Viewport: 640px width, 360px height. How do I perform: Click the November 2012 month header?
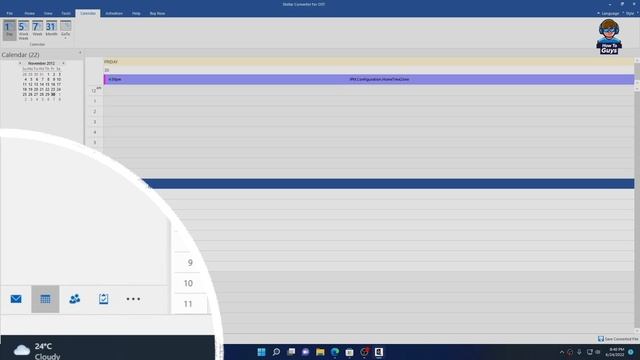pyautogui.click(x=41, y=63)
